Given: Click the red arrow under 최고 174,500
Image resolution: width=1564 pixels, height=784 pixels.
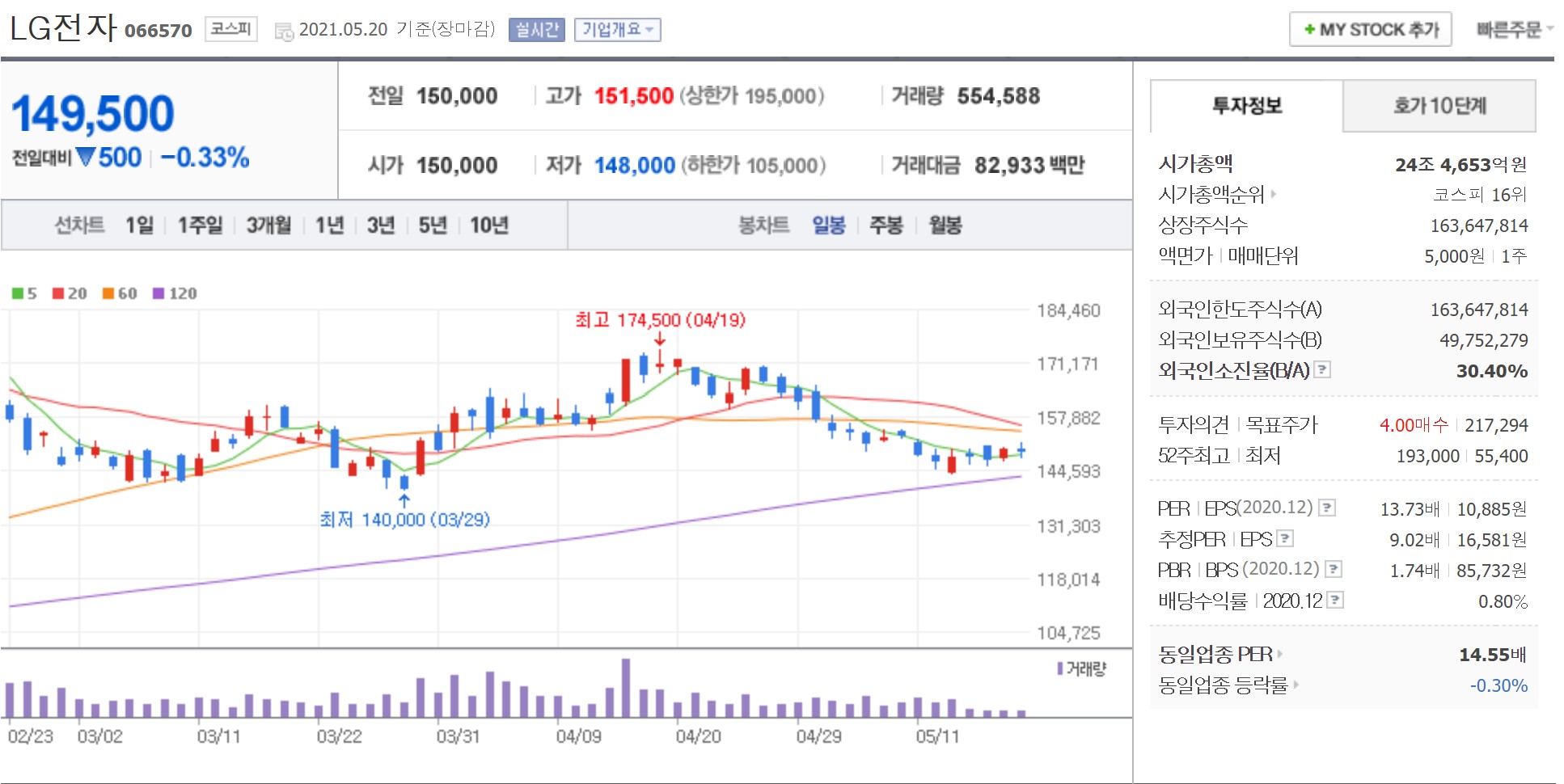Looking at the screenshot, I should (660, 339).
